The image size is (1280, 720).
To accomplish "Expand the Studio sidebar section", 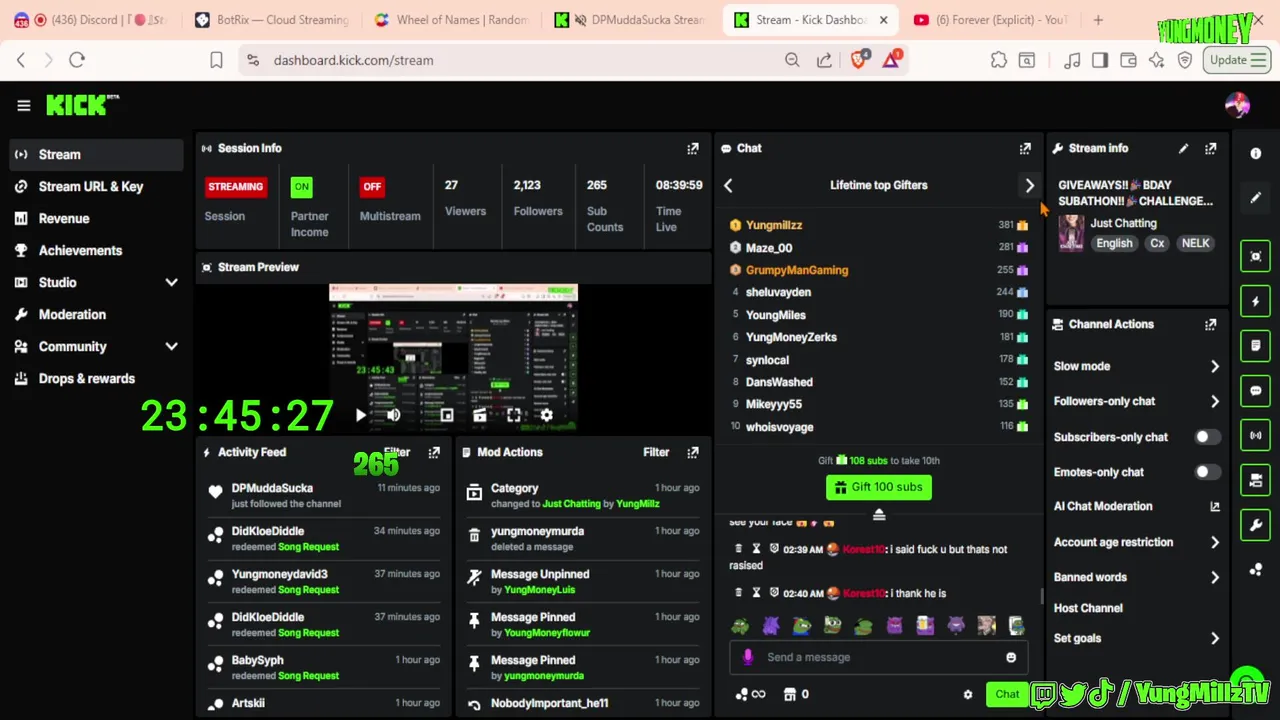I will 171,283.
